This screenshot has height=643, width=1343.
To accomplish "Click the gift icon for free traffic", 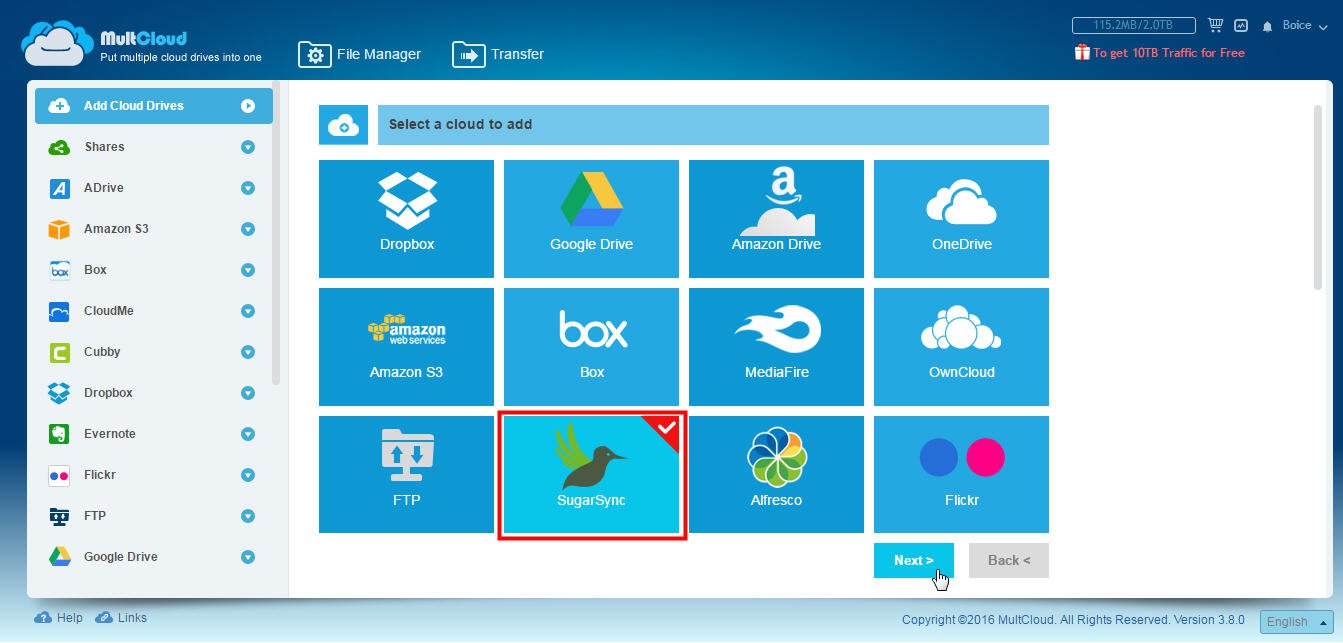I will 1081,52.
